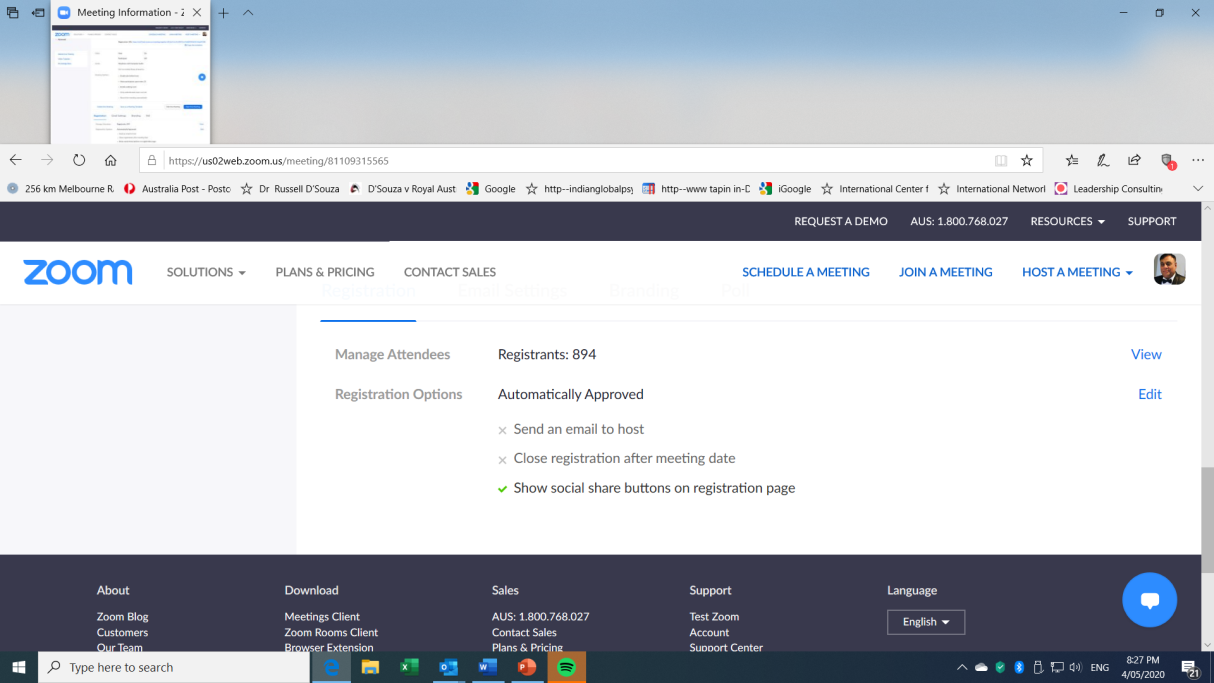Reload the page with refresh icon
This screenshot has height=683, width=1214.
tap(79, 160)
